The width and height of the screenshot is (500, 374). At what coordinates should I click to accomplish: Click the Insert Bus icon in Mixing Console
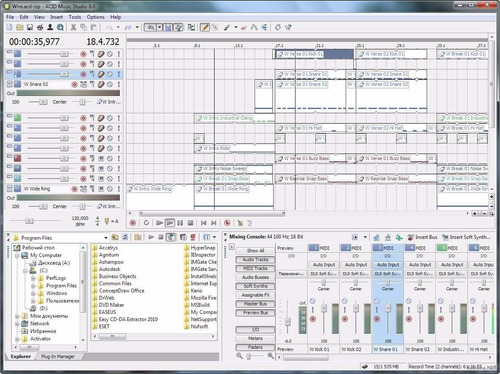tap(411, 237)
